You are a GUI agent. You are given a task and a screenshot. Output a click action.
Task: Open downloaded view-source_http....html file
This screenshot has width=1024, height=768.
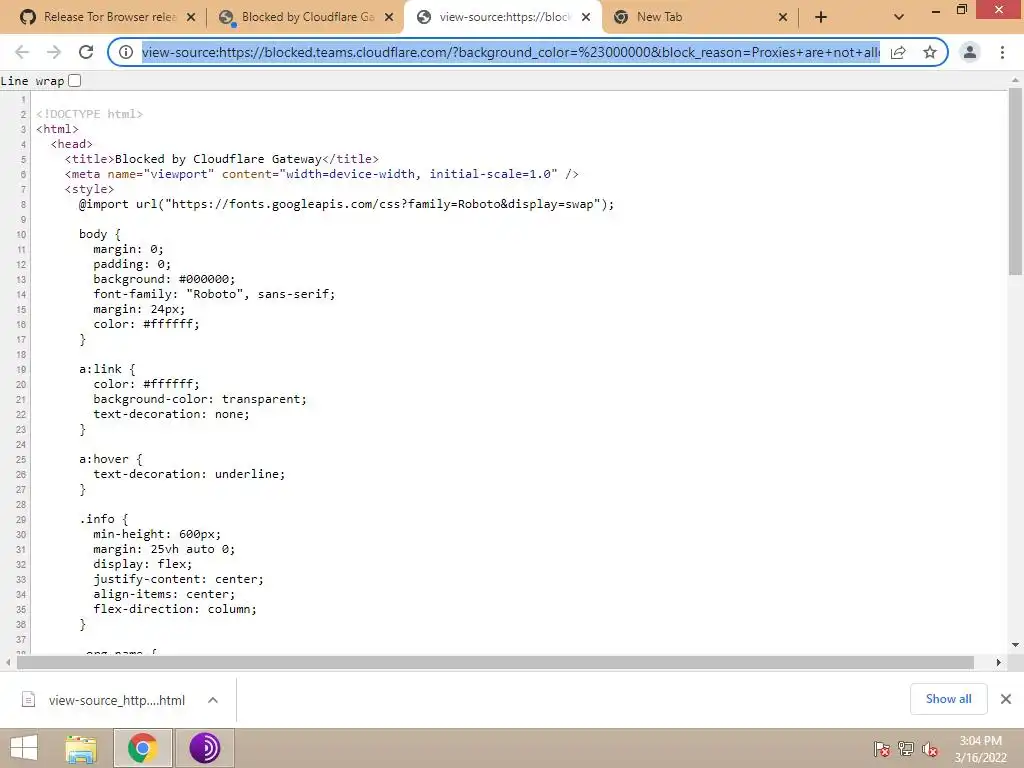tap(116, 700)
